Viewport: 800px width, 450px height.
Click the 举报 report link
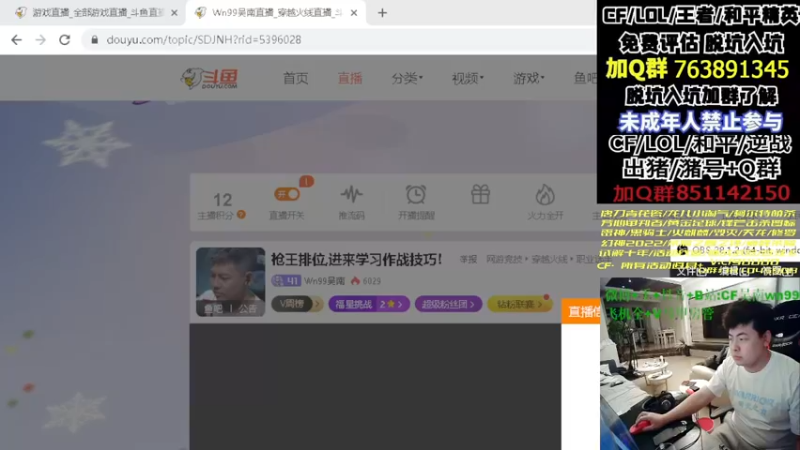coord(468,259)
